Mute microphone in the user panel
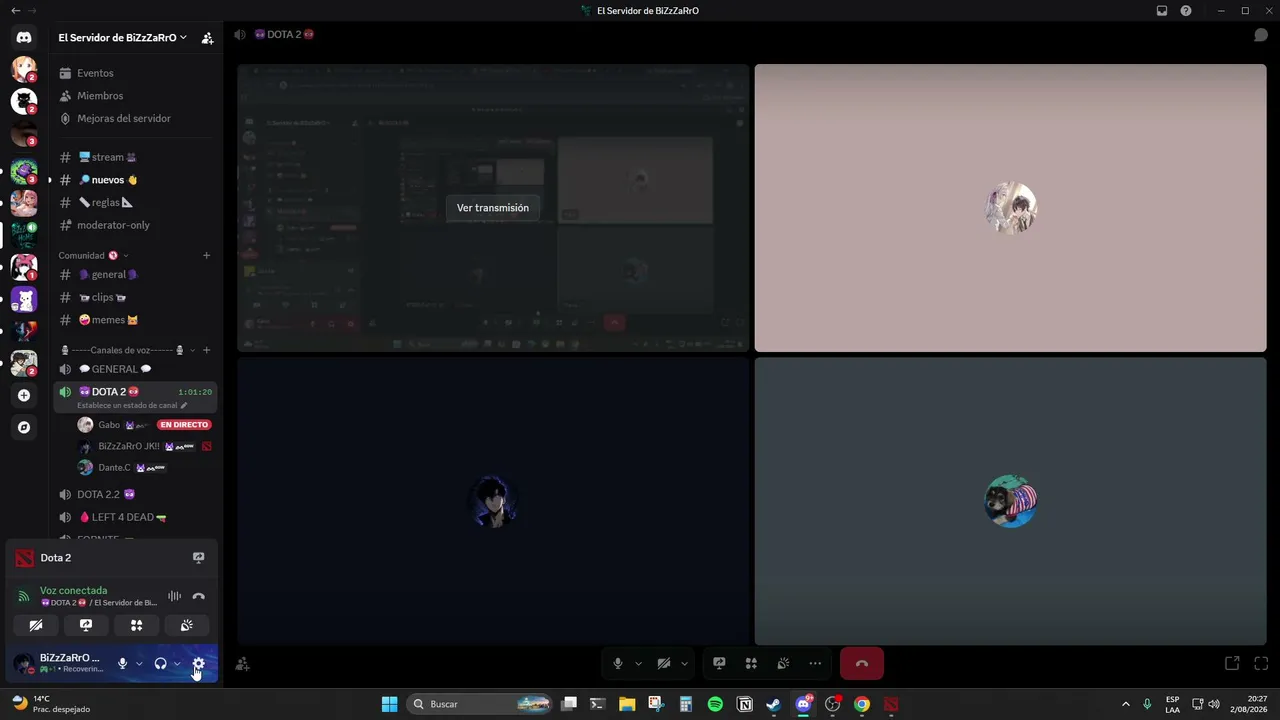 (123, 663)
